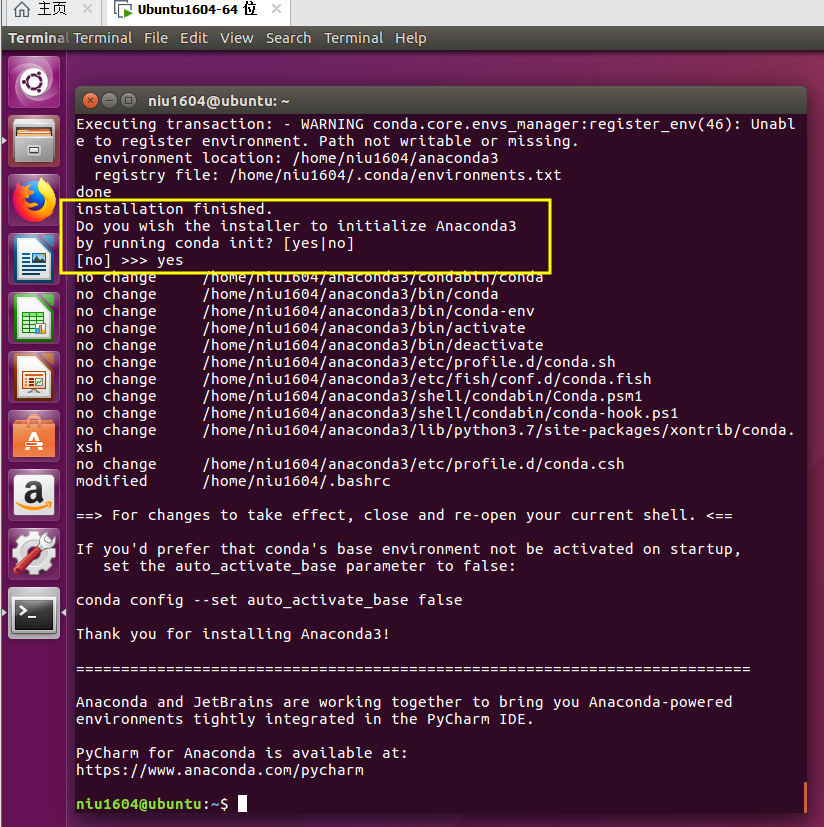This screenshot has height=827, width=824.
Task: Click the 'conda config --set auto_activate_base false' line
Action: [269, 600]
